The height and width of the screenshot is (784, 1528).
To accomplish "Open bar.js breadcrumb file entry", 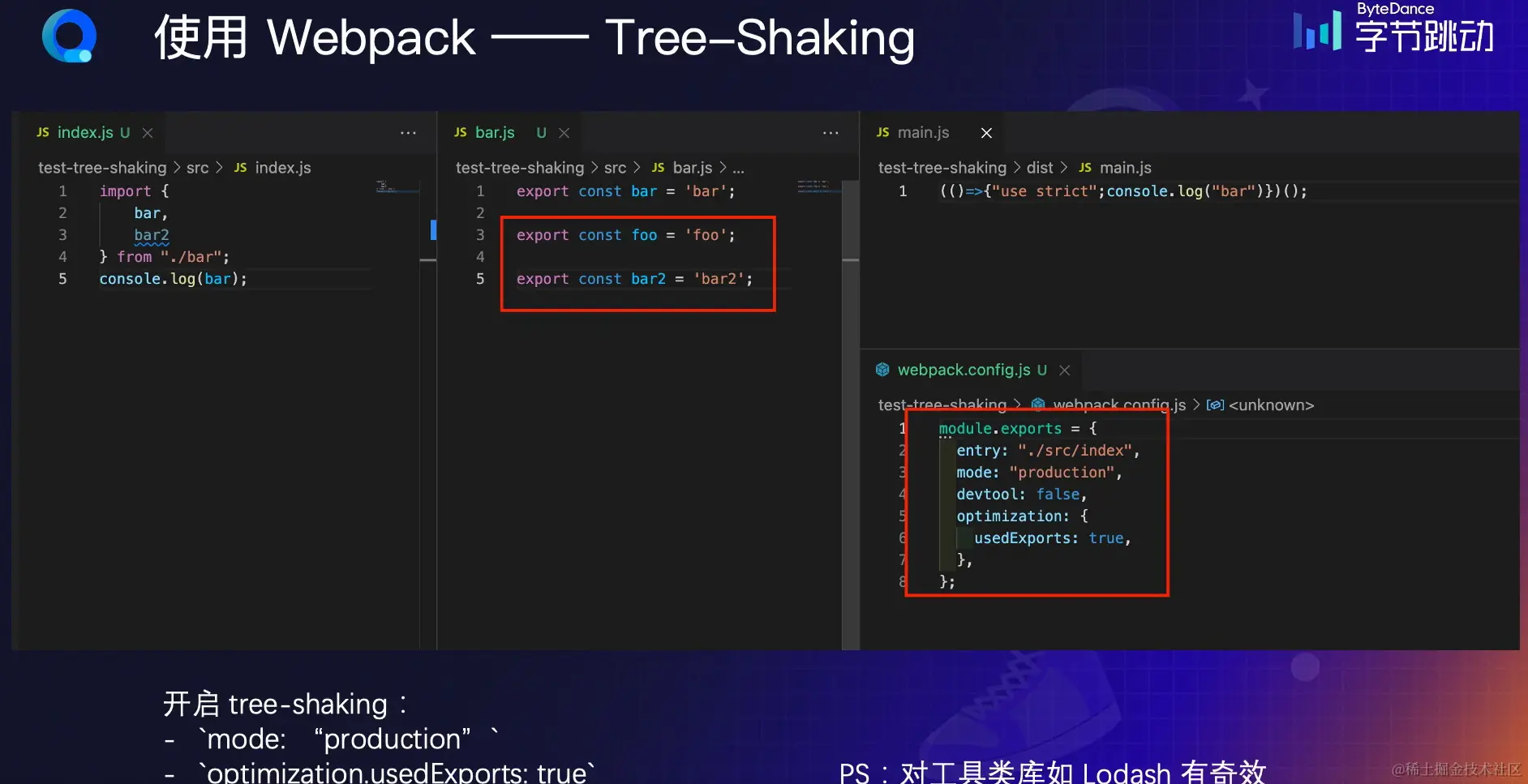I will (x=693, y=168).
